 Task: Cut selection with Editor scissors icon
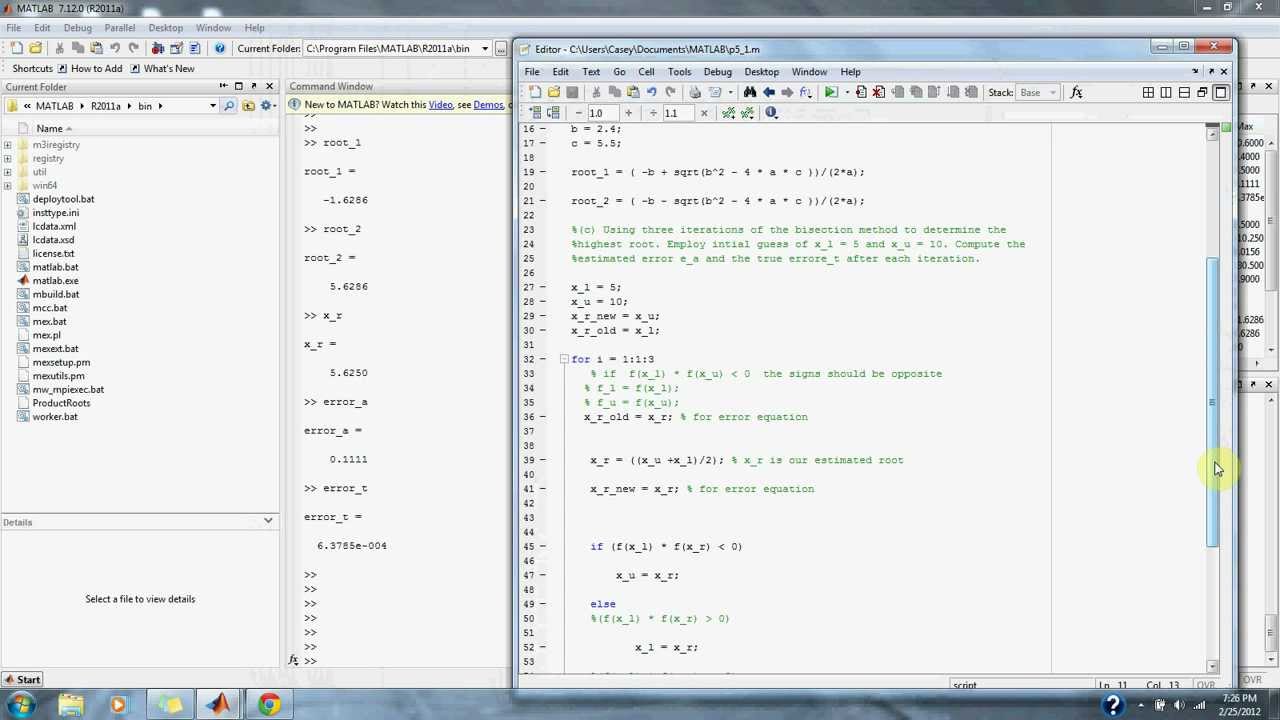click(597, 92)
